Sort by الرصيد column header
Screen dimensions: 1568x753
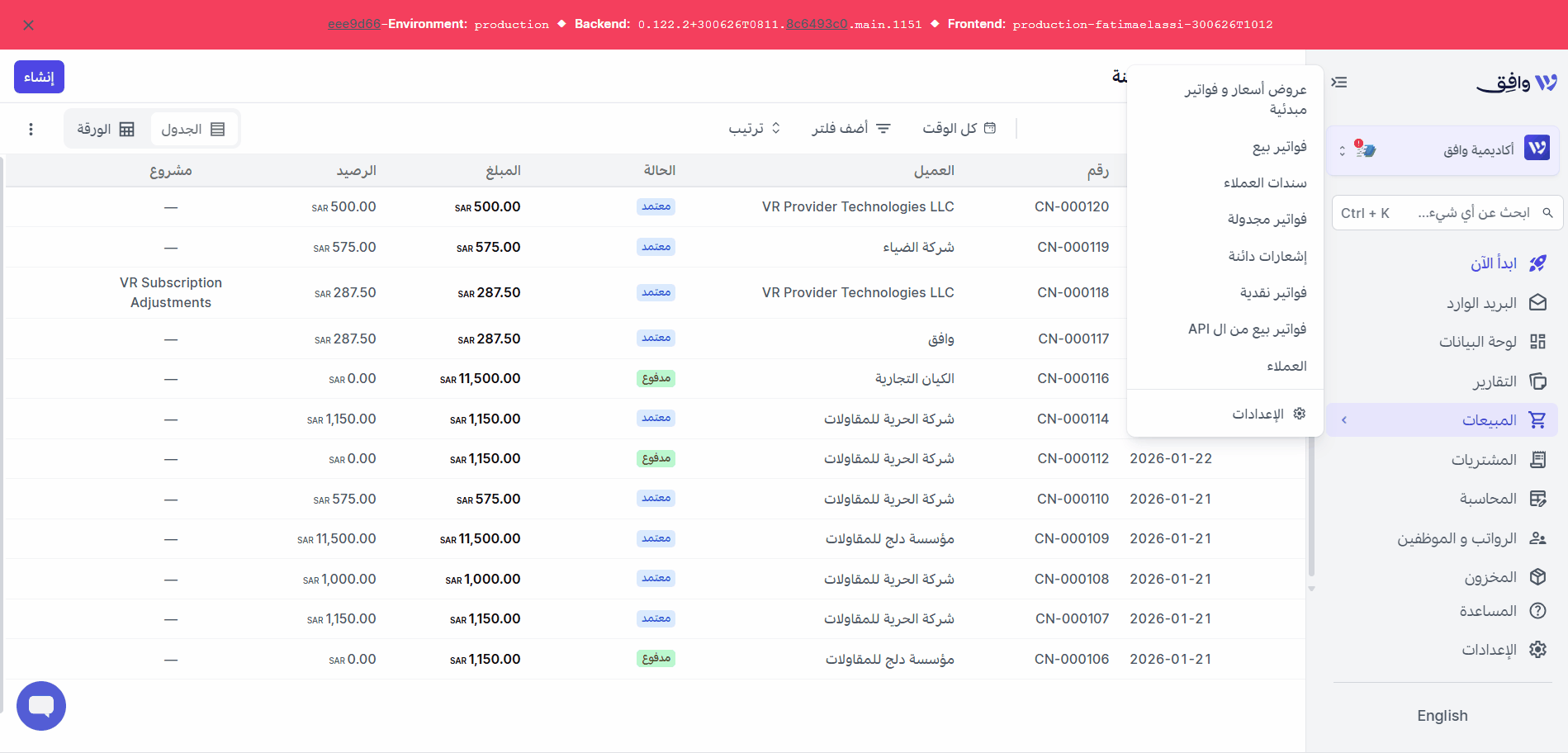pos(356,170)
